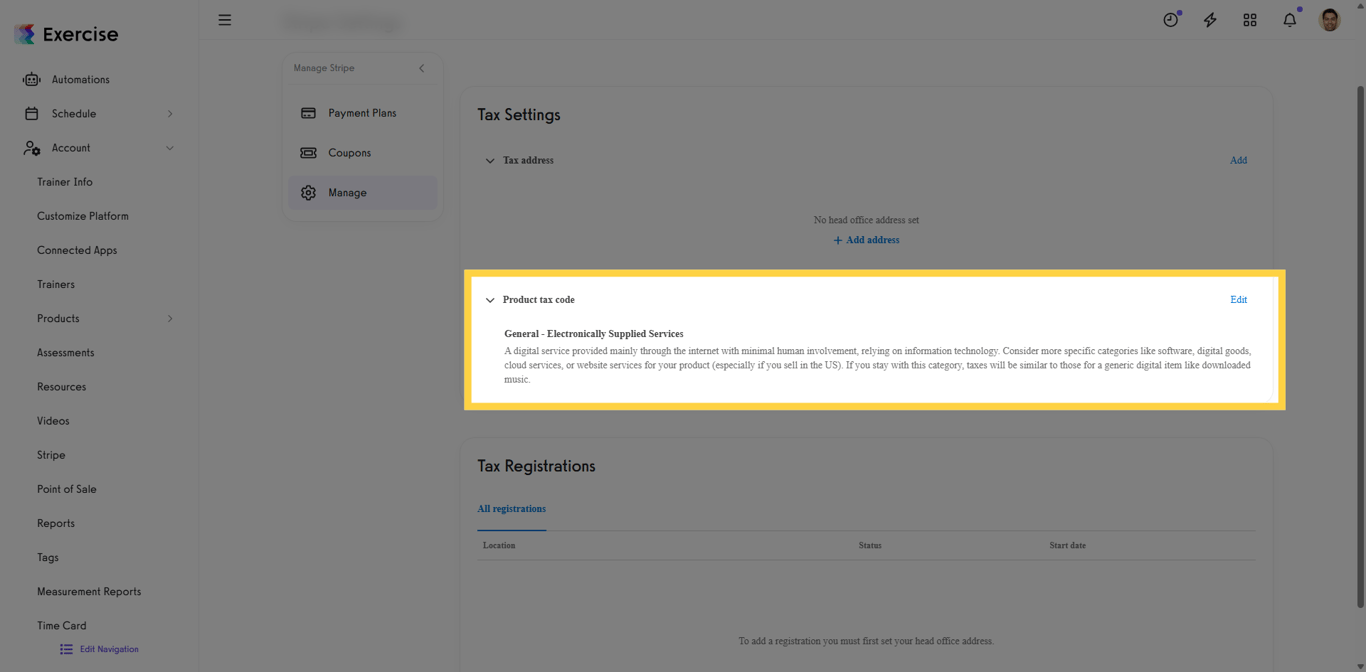Open the apps grid icon
Image resolution: width=1366 pixels, height=672 pixels.
point(1250,18)
